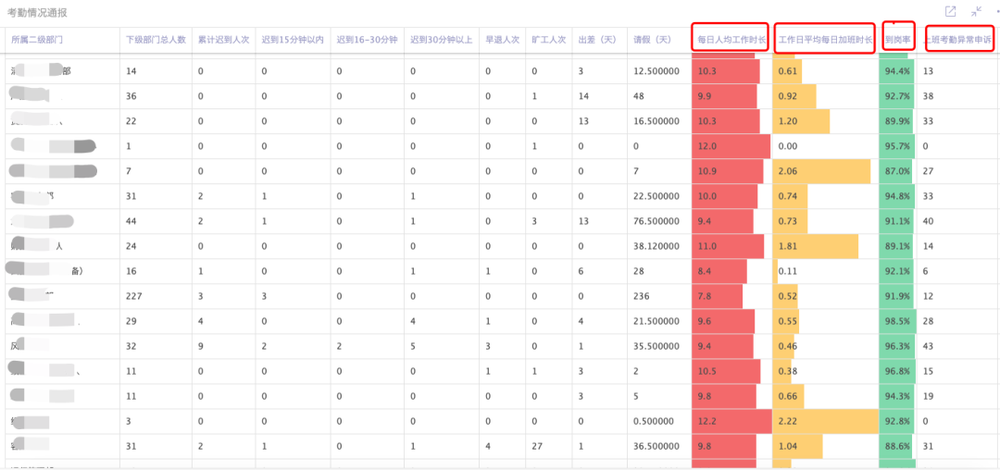Click the green bar showing 98.5% attendance
This screenshot has height=470, width=1000.
point(897,320)
